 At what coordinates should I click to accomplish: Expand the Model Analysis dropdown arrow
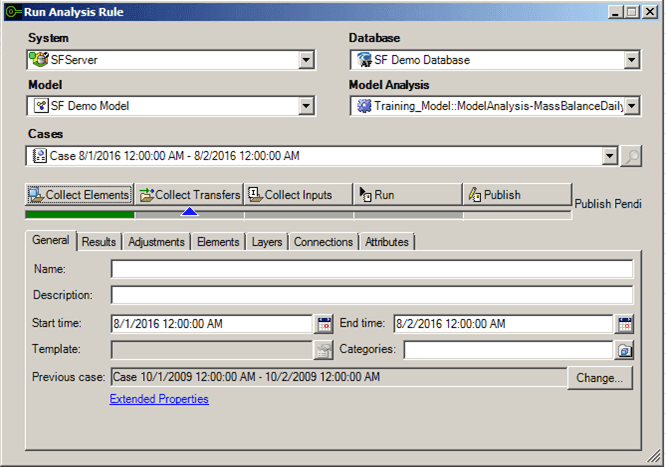[632, 106]
